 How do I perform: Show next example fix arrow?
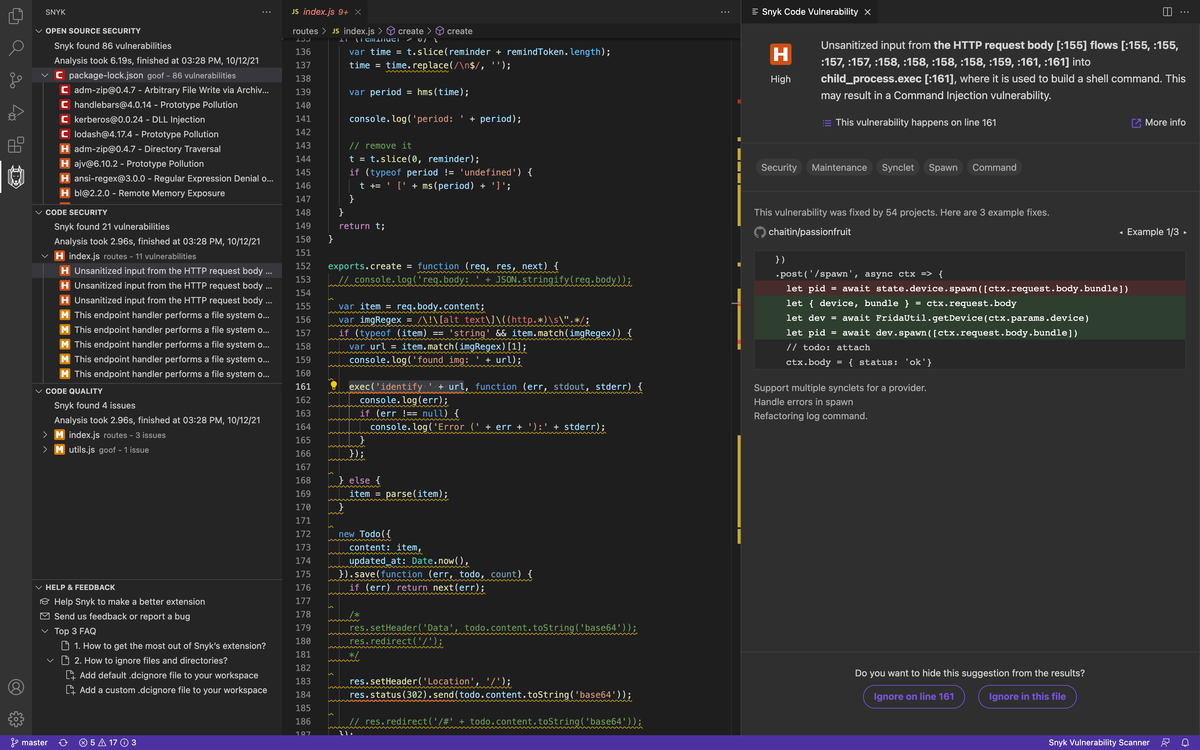tap(1185, 232)
